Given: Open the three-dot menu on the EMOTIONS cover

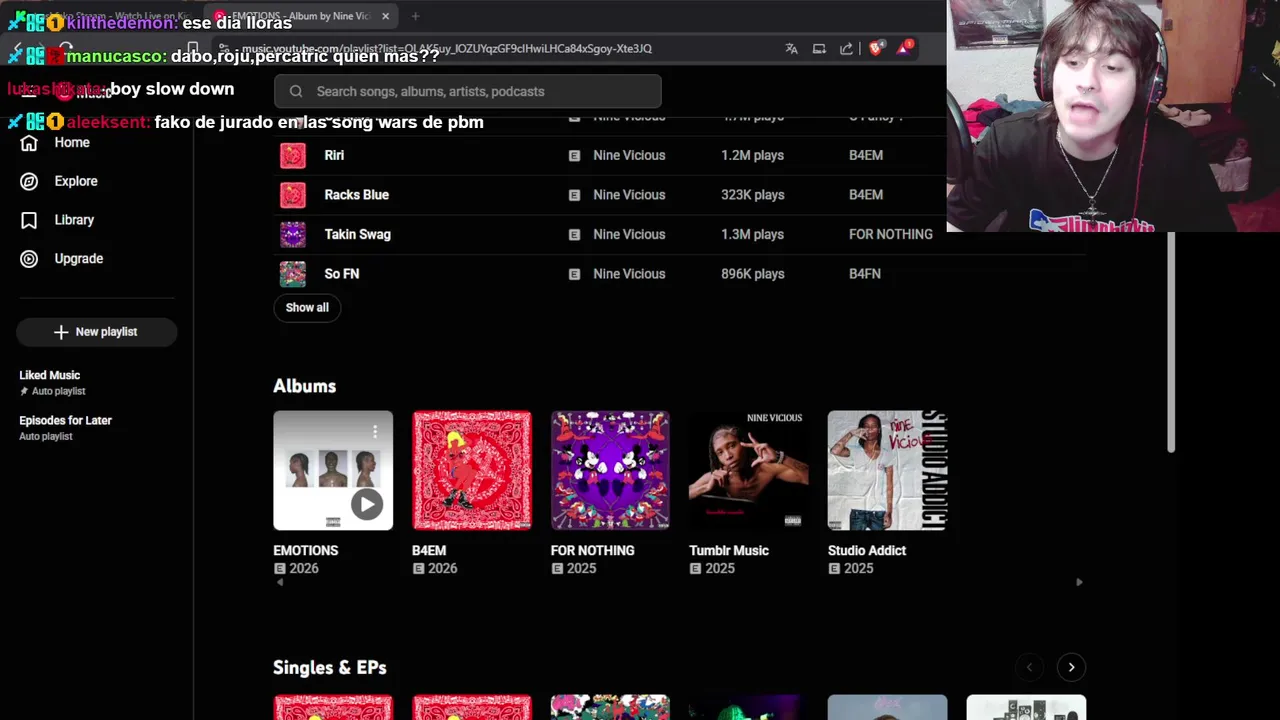Looking at the screenshot, I should [x=375, y=431].
